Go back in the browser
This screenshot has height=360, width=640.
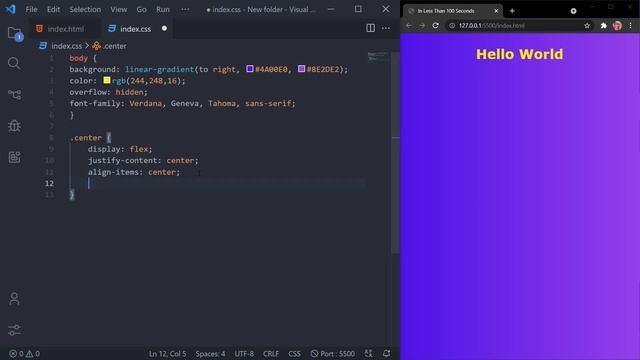click(409, 25)
